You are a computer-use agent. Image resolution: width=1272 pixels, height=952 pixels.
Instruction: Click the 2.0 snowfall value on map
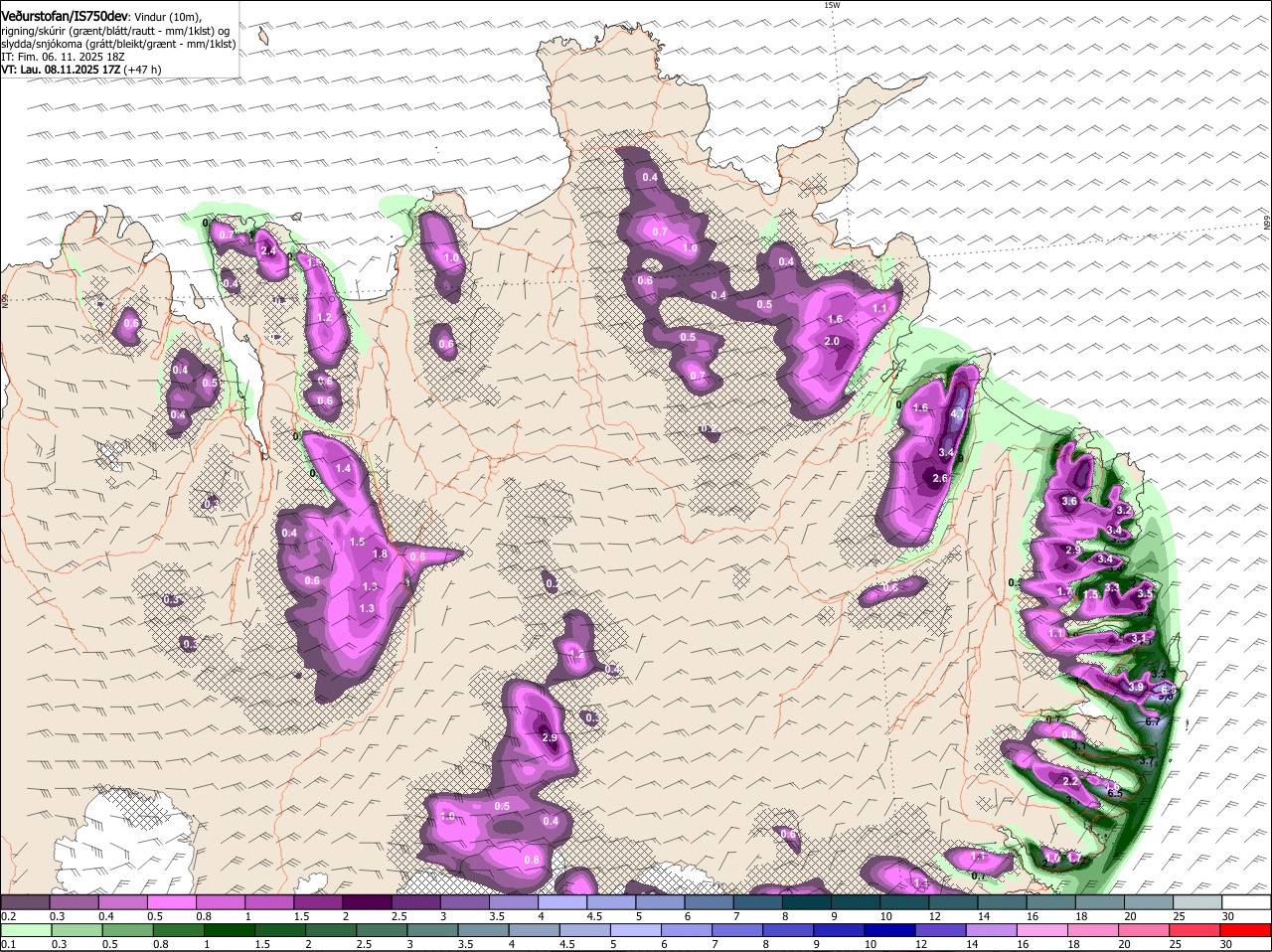(833, 341)
